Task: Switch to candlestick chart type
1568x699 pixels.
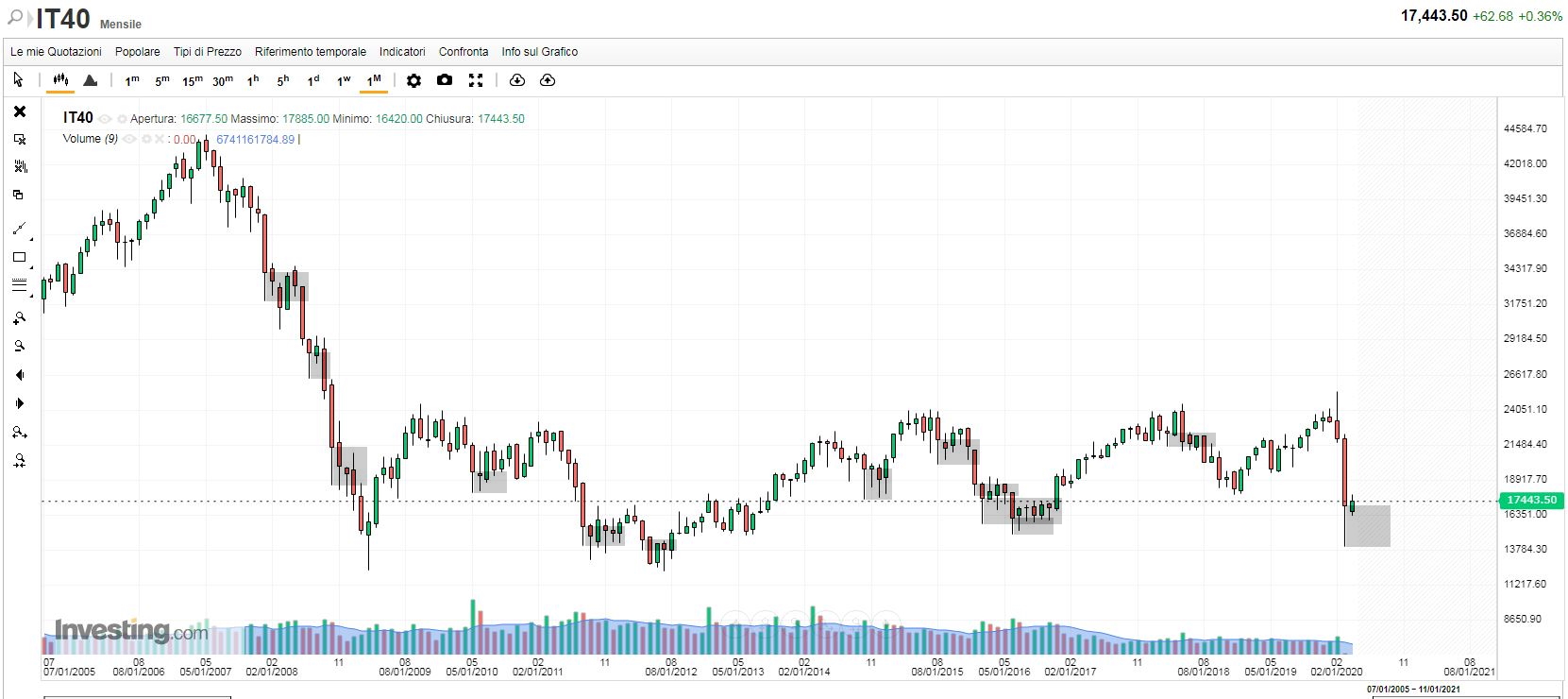Action: click(60, 80)
